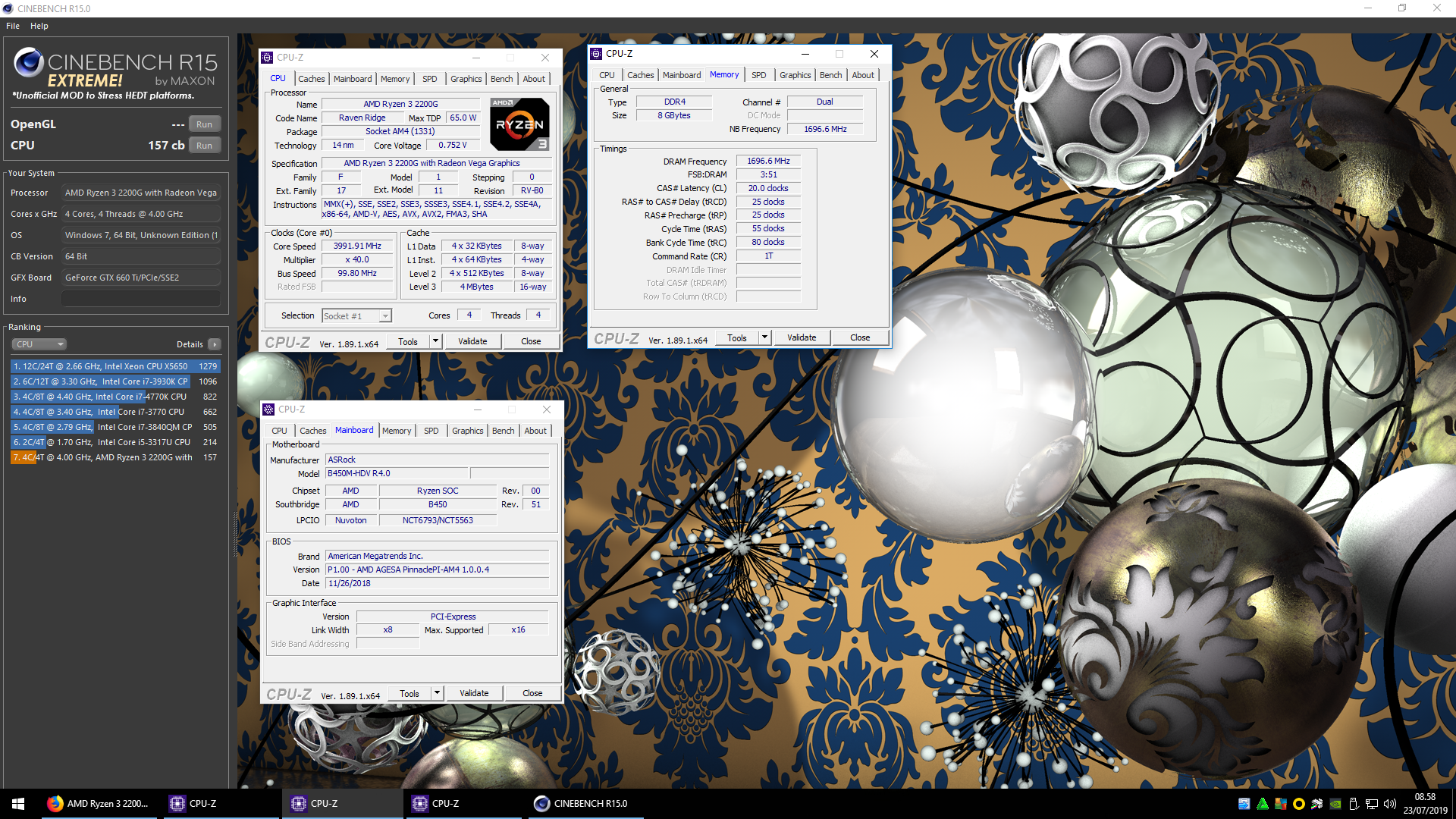Select ranking row Intel Core i7-3840QM
The width and height of the screenshot is (1456, 819).
tap(115, 427)
